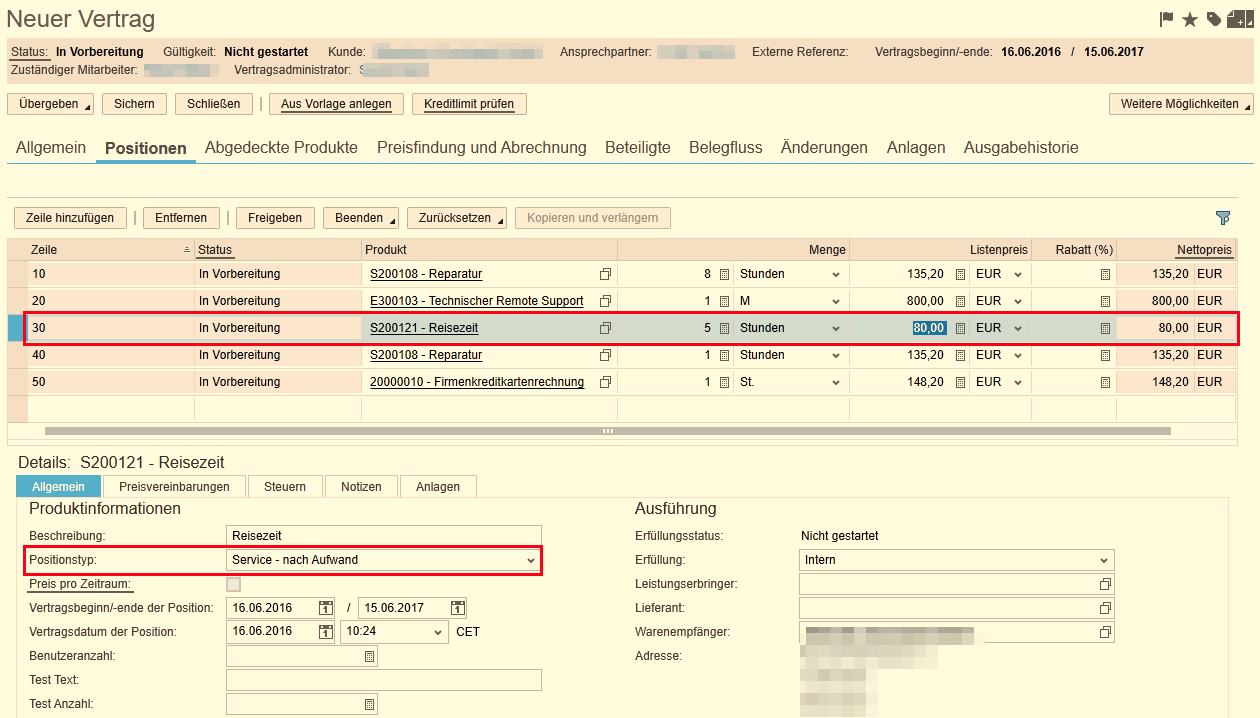Open product value help for S200108 row 10
1260x718 pixels.
click(605, 274)
